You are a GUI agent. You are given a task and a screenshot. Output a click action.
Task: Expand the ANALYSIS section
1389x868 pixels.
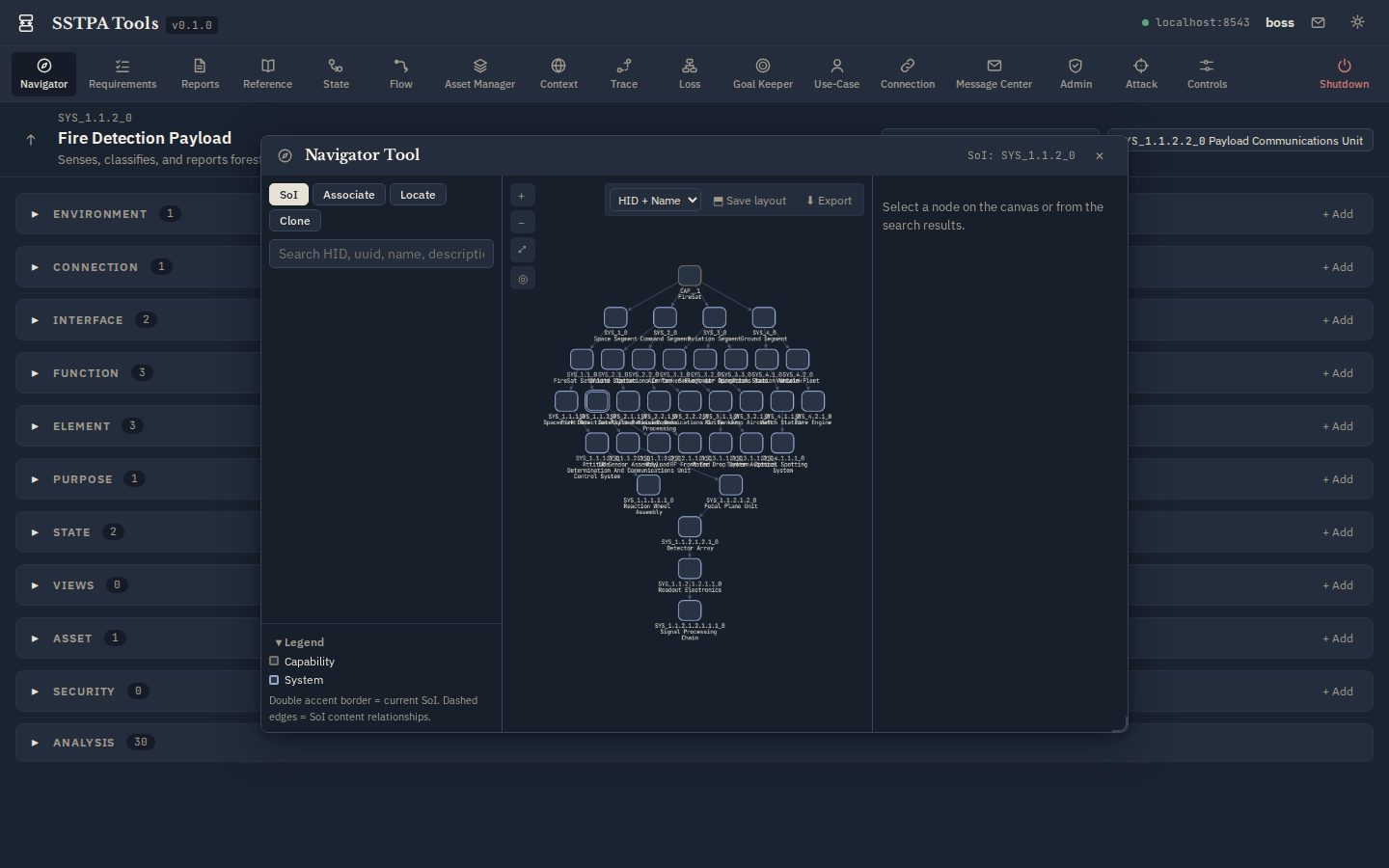pos(35,743)
